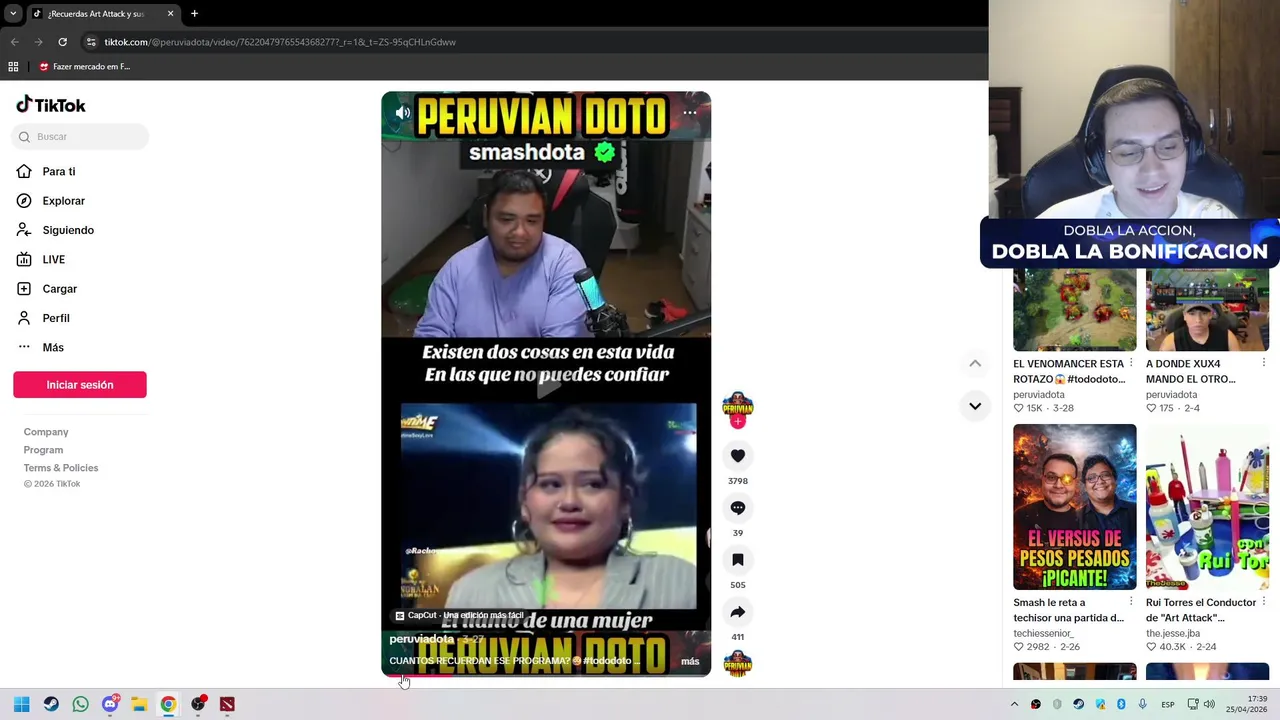The width and height of the screenshot is (1280, 720).
Task: Click the TikTok logo
Action: (51, 105)
